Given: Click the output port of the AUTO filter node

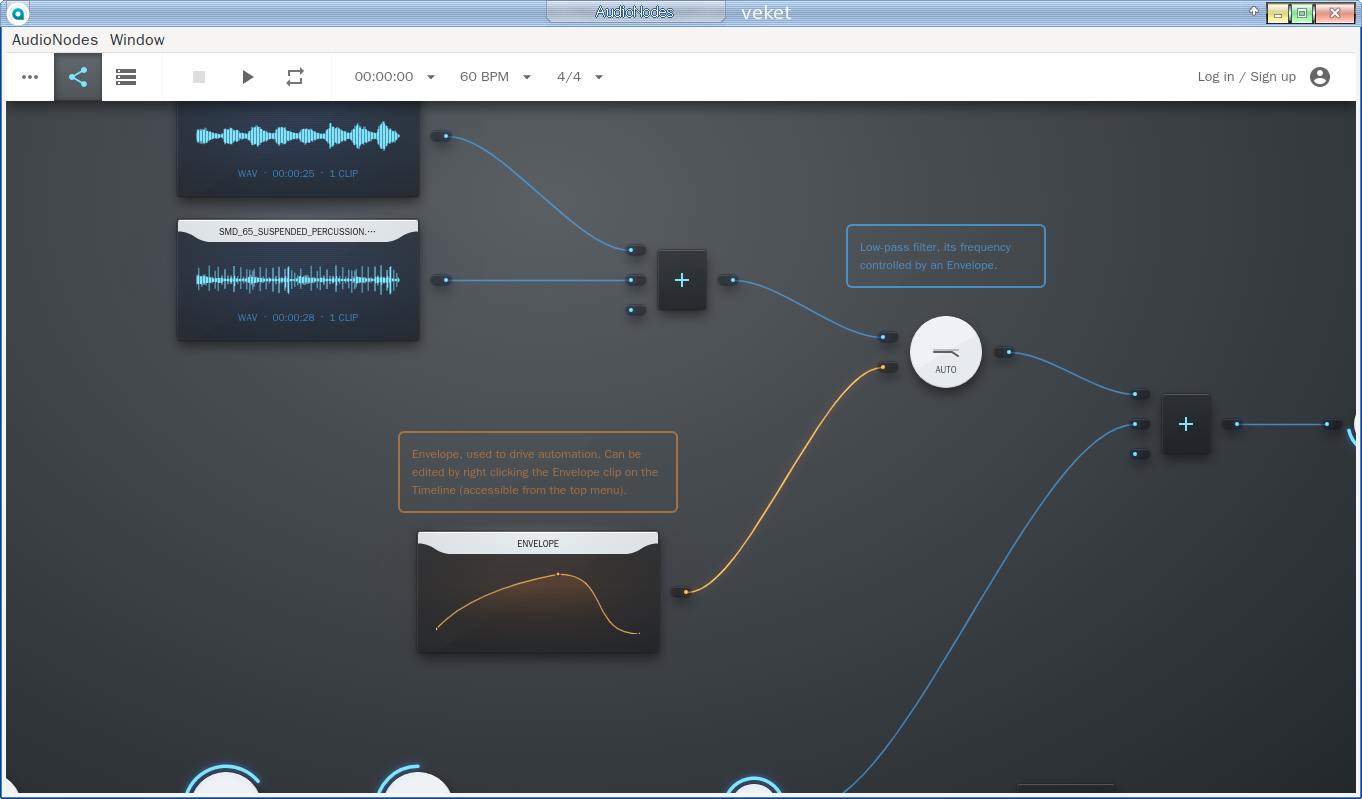Looking at the screenshot, I should [x=1004, y=352].
